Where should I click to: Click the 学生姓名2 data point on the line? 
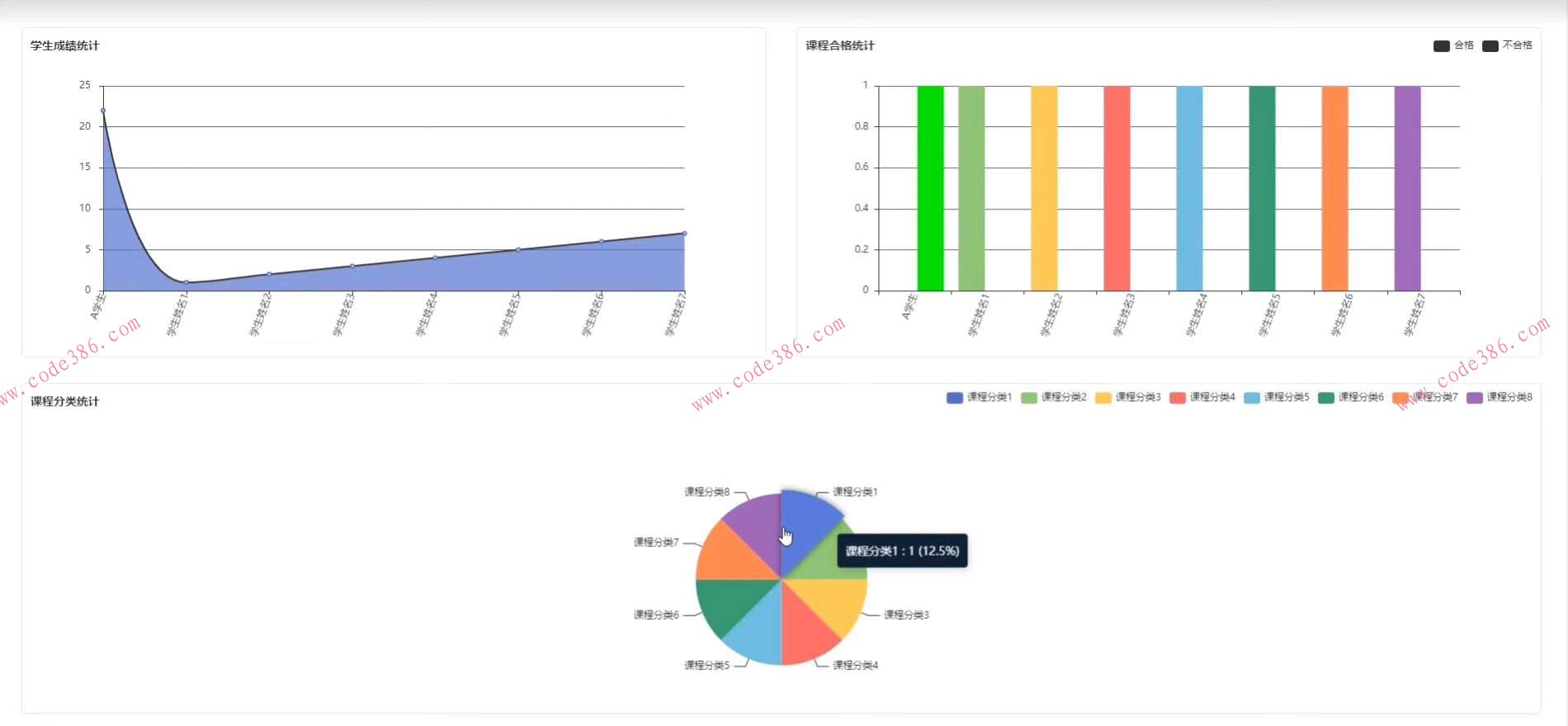click(269, 274)
